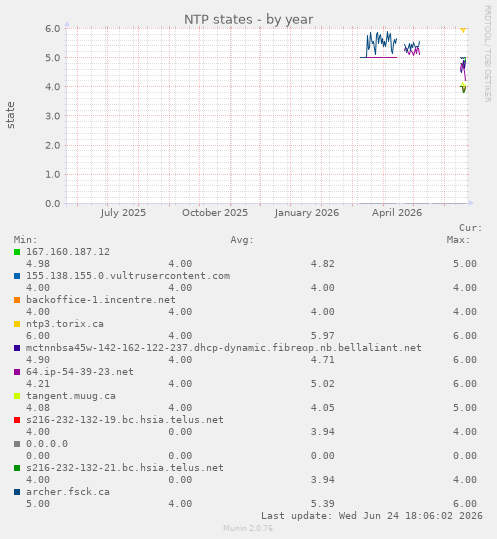Viewport: 497px width, 539px height.
Task: Select the legend label s216-232-132-21.bc.hsia.telus.net
Action: [x=125, y=468]
